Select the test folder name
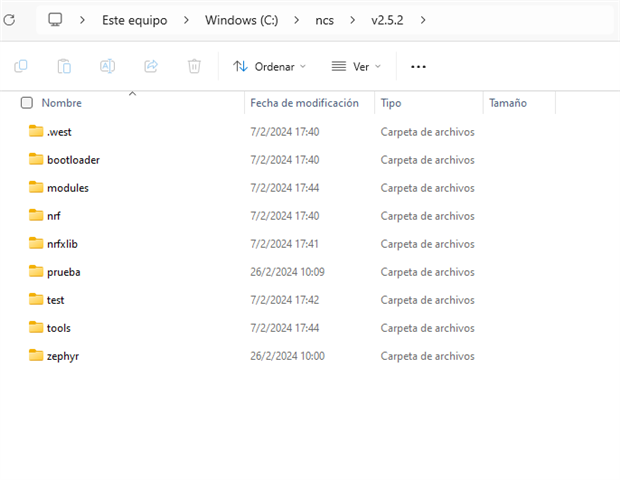This screenshot has width=620, height=480. pyautogui.click(x=55, y=300)
